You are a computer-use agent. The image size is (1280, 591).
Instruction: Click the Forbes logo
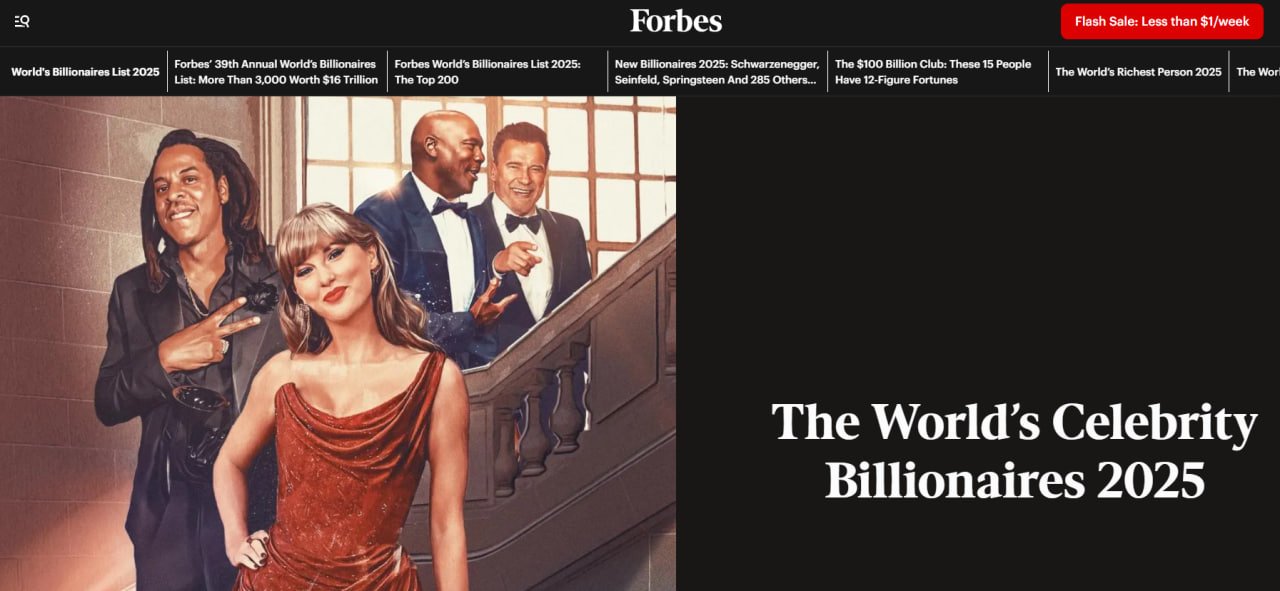coord(676,20)
